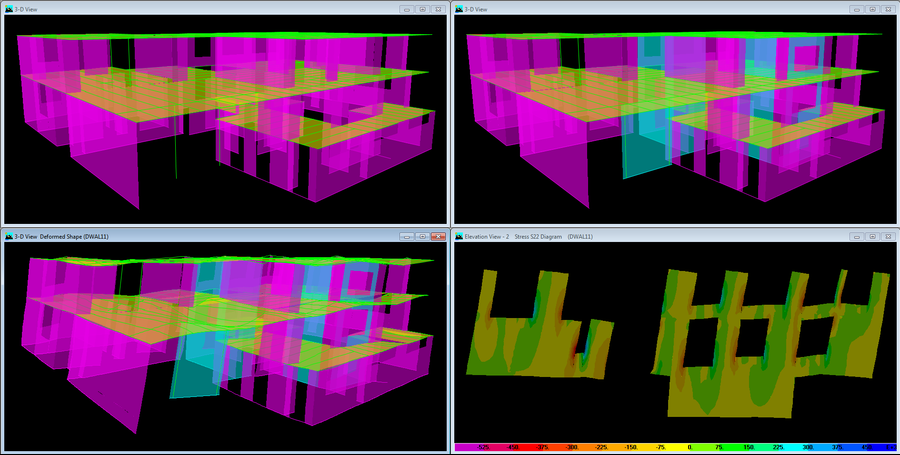Click the app icon of the top-right 3-D View window

pyautogui.click(x=460, y=9)
